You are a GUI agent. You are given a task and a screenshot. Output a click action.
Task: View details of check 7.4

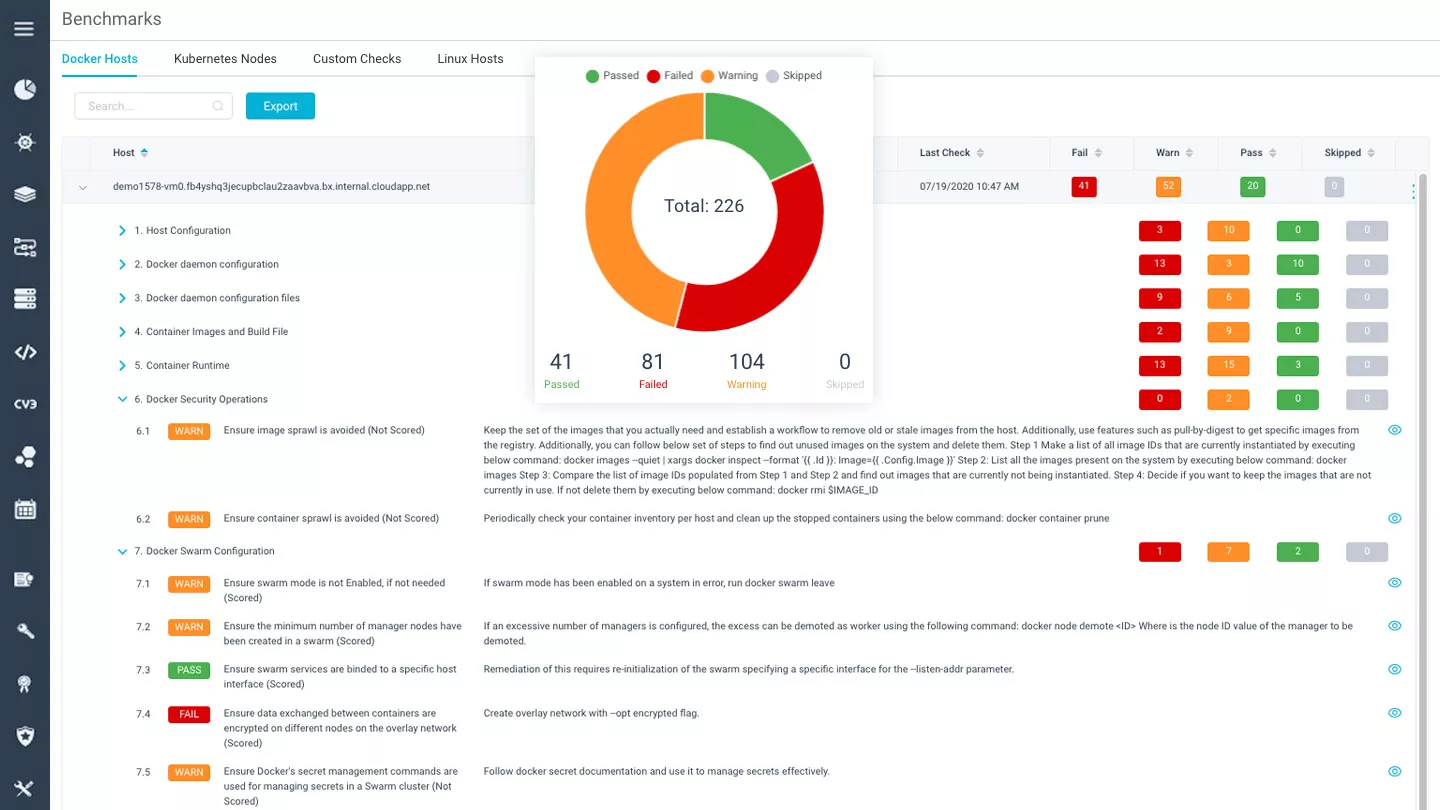pos(1395,713)
